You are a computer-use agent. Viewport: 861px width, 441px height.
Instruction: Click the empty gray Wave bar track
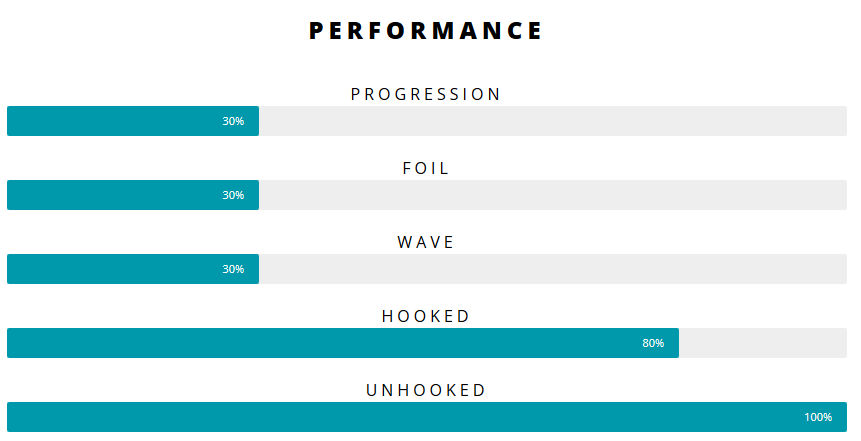tap(552, 269)
